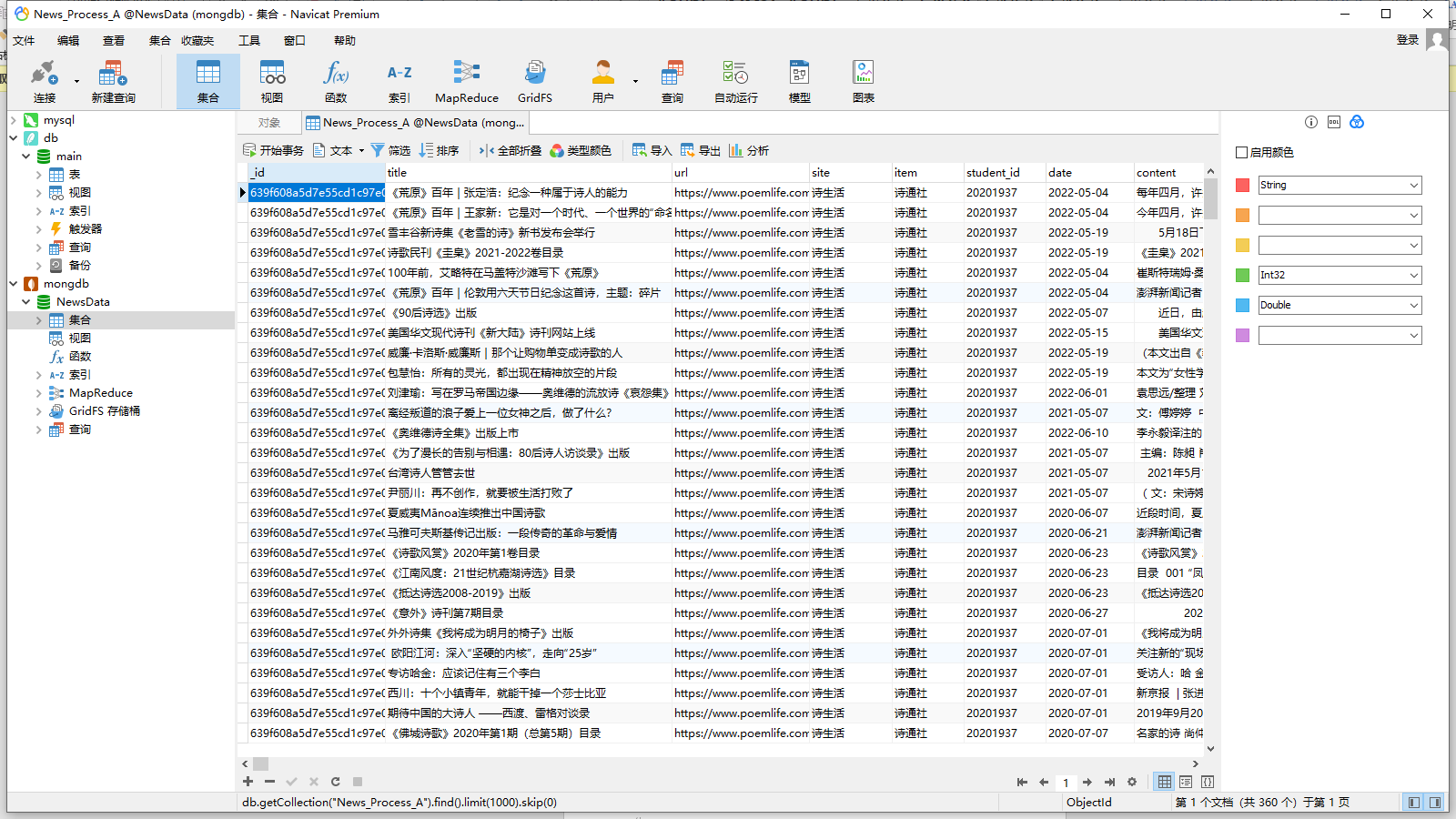The image size is (1456, 819).
Task: Open the 类型颜色 type color tool
Action: click(581, 150)
